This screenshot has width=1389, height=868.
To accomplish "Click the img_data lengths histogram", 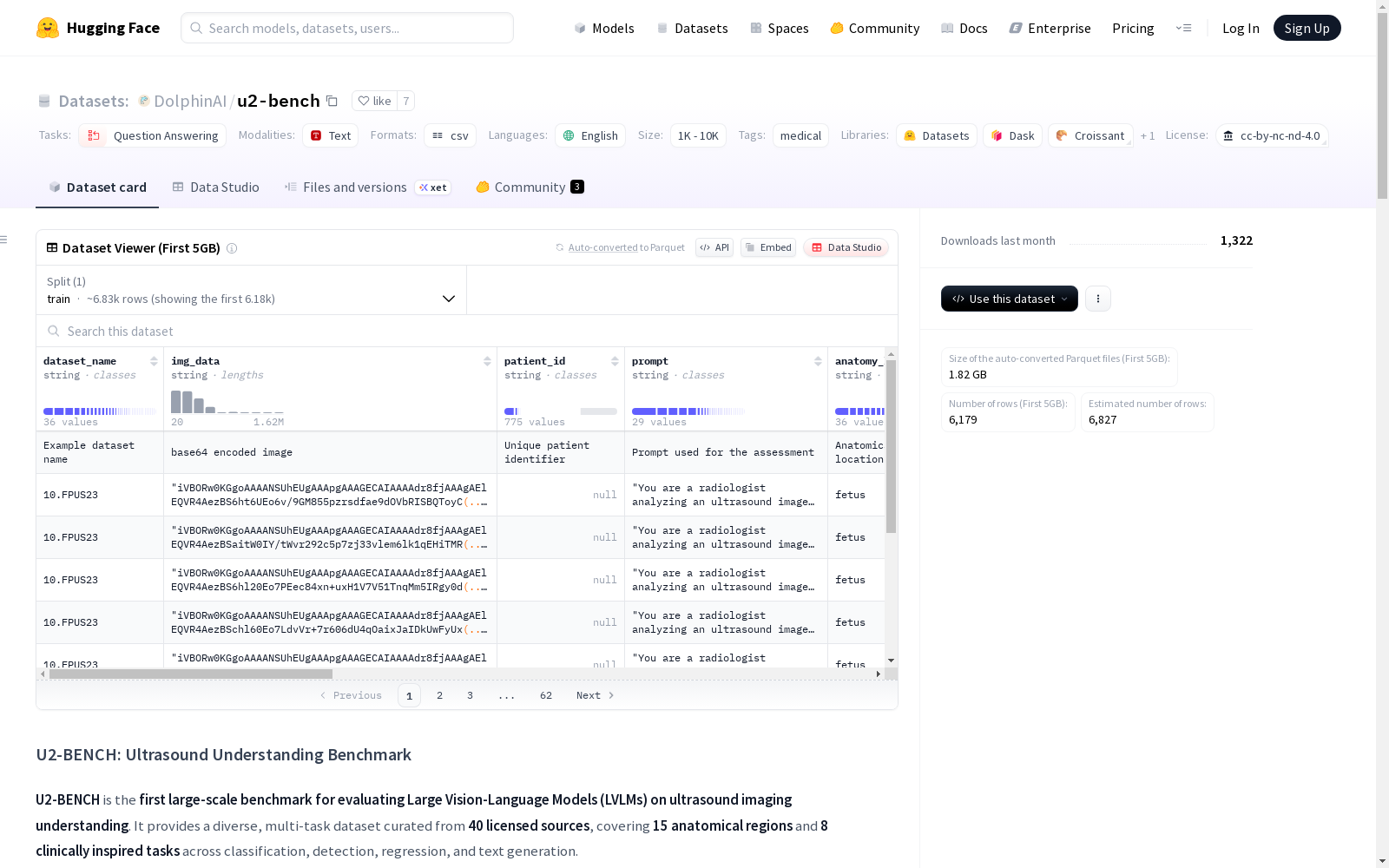I will 227,402.
